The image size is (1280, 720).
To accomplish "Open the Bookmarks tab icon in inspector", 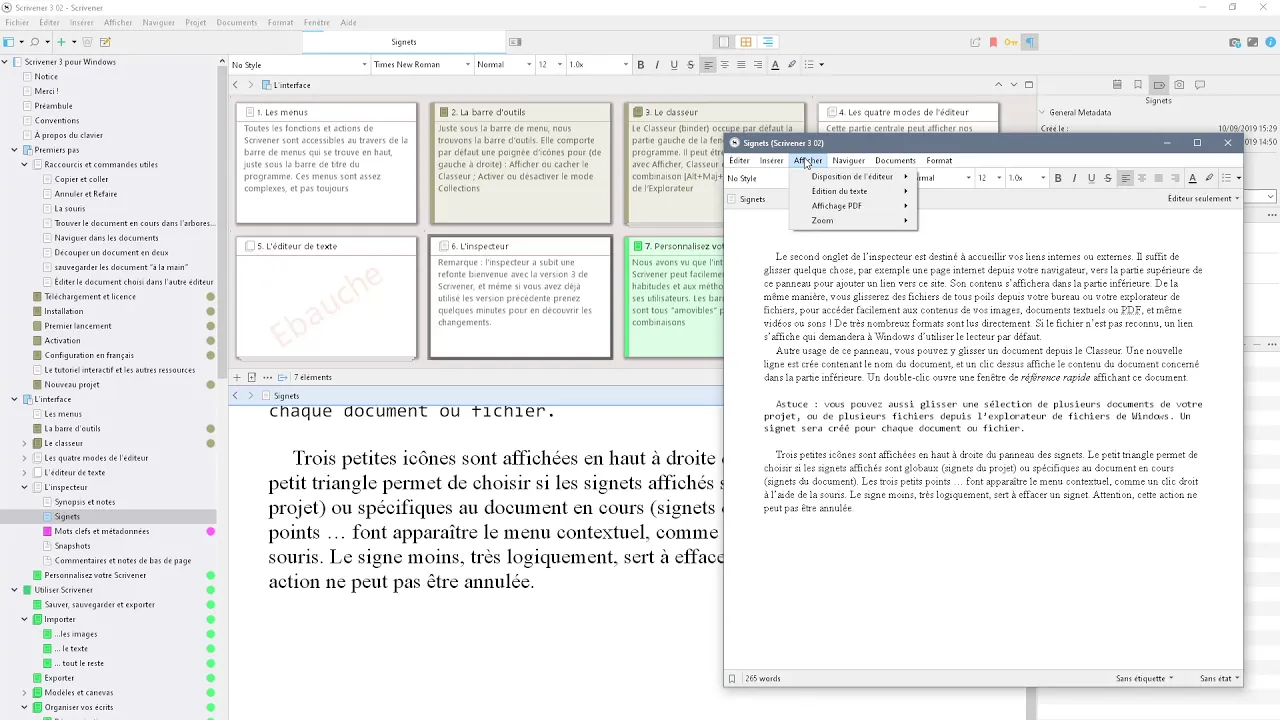I will coord(1138,85).
